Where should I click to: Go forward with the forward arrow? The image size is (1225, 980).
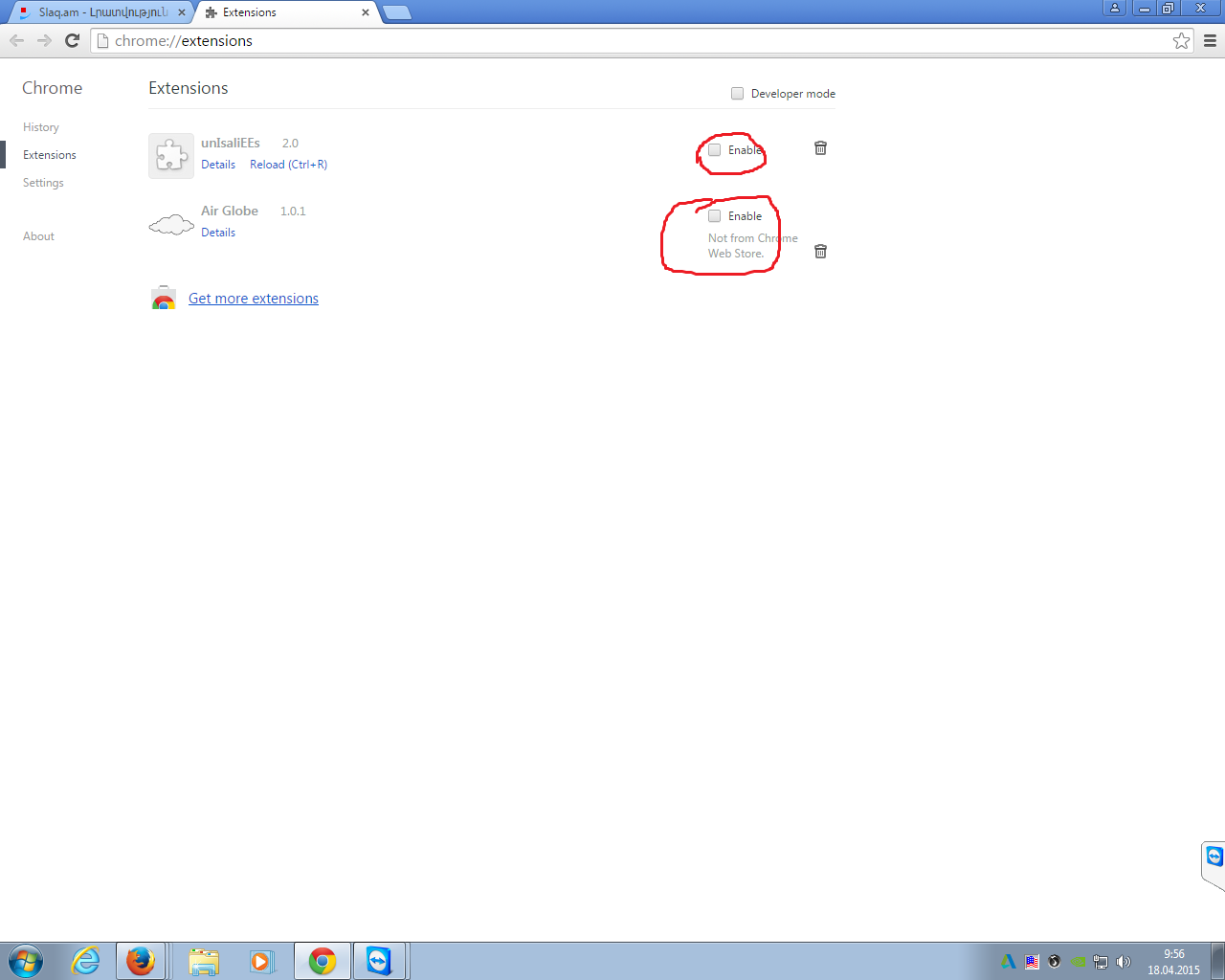[x=44, y=40]
